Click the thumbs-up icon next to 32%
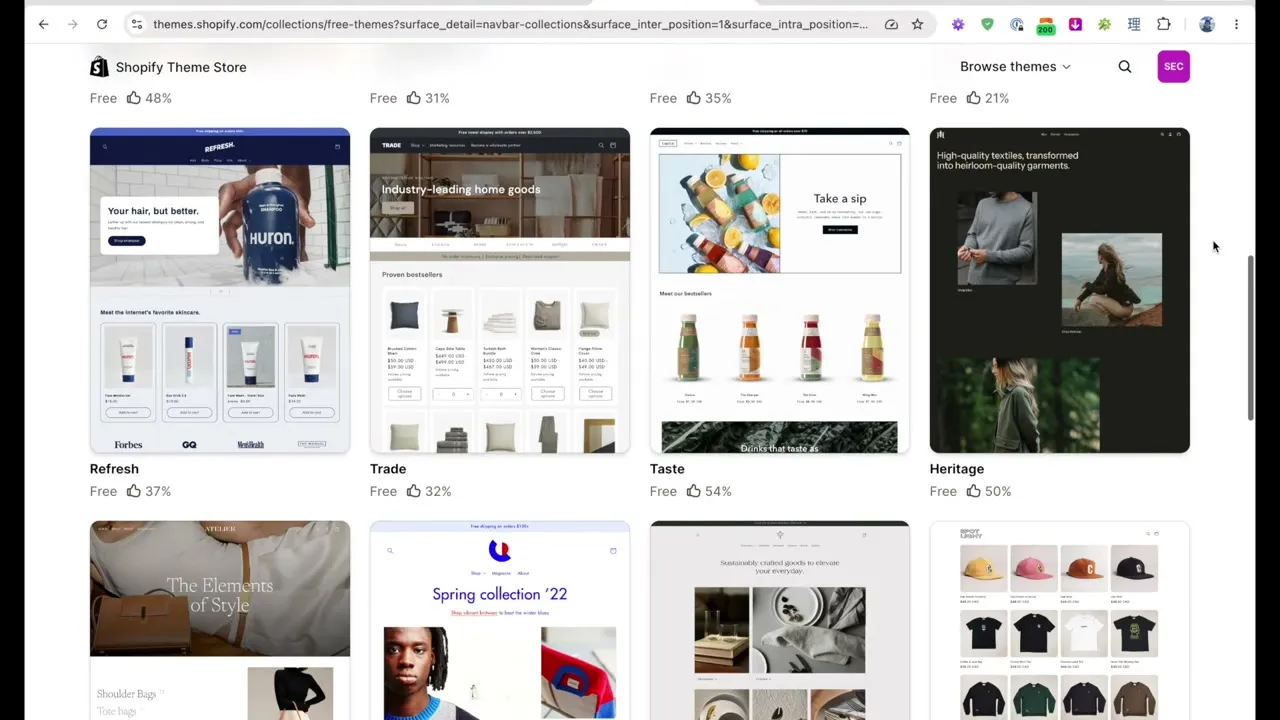Screen dimensions: 1280x720 pos(413,491)
